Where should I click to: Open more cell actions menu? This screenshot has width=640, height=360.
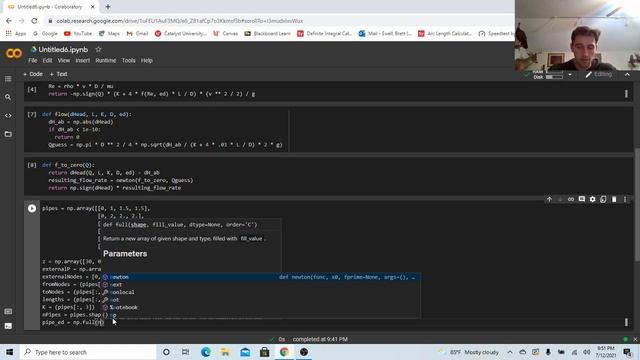pyautogui.click(x=624, y=199)
